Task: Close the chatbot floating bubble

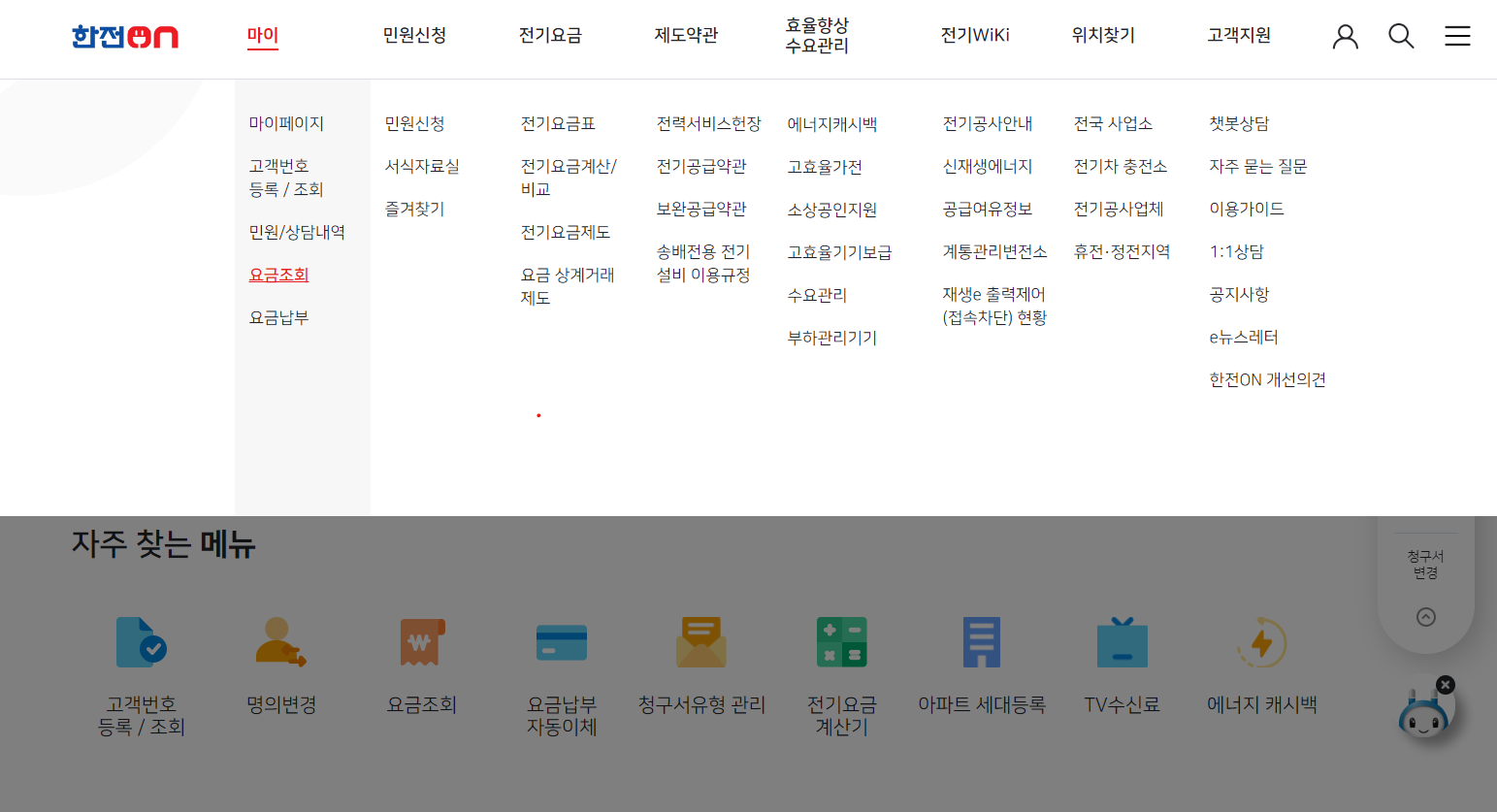Action: (1446, 685)
